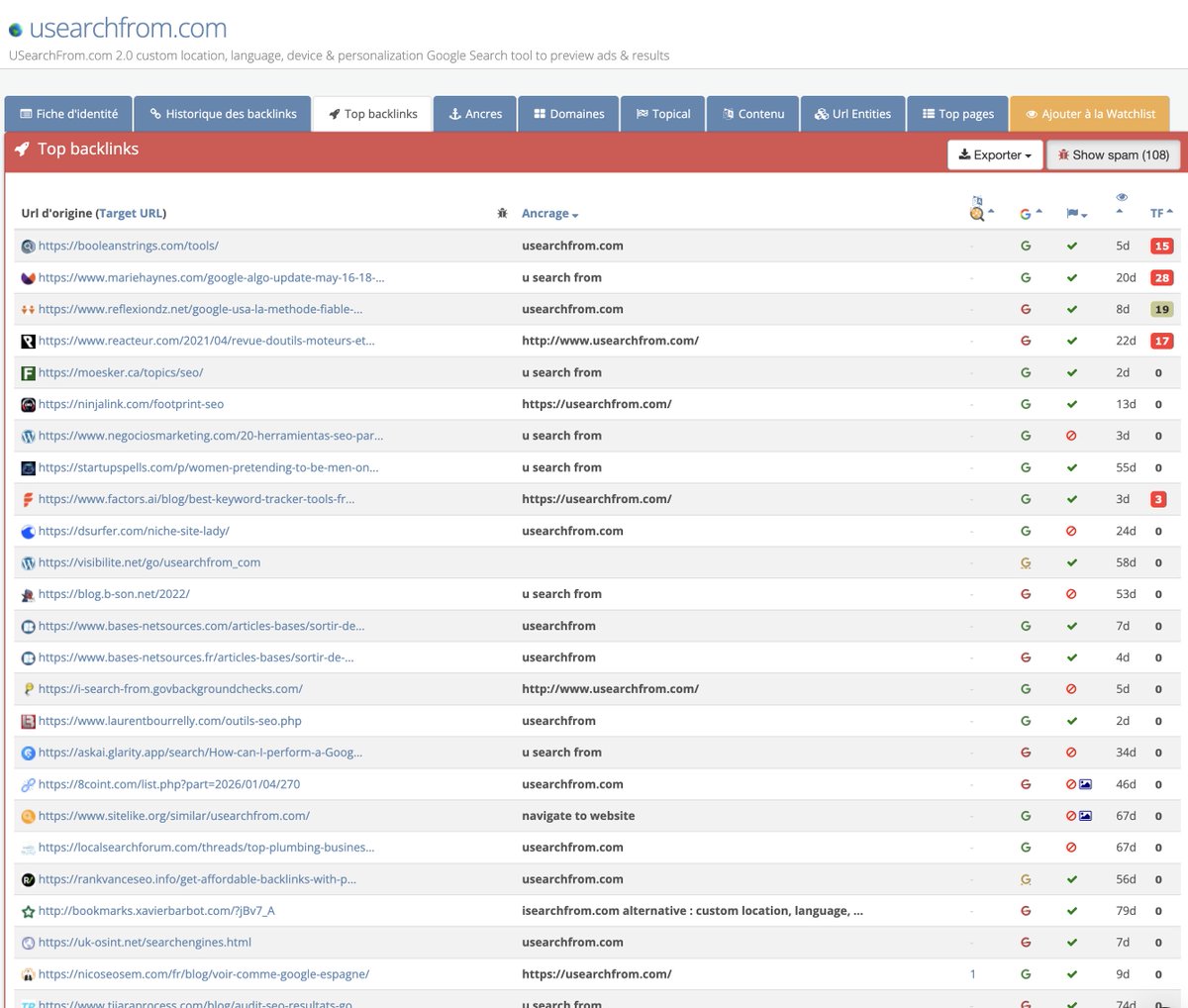The image size is (1188, 1008).
Task: Open the booleanstrings.com/tools/ link
Action: tap(129, 246)
